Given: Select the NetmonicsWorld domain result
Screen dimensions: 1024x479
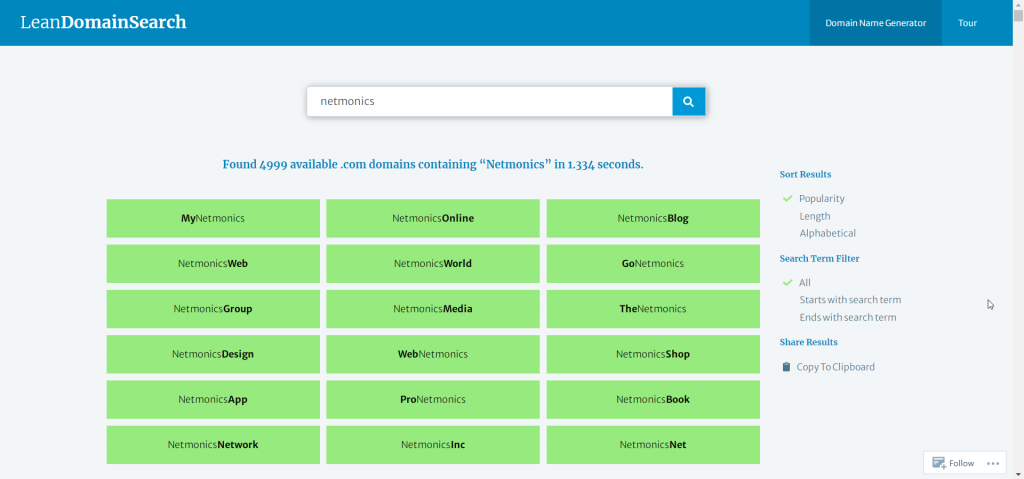Looking at the screenshot, I should [433, 263].
